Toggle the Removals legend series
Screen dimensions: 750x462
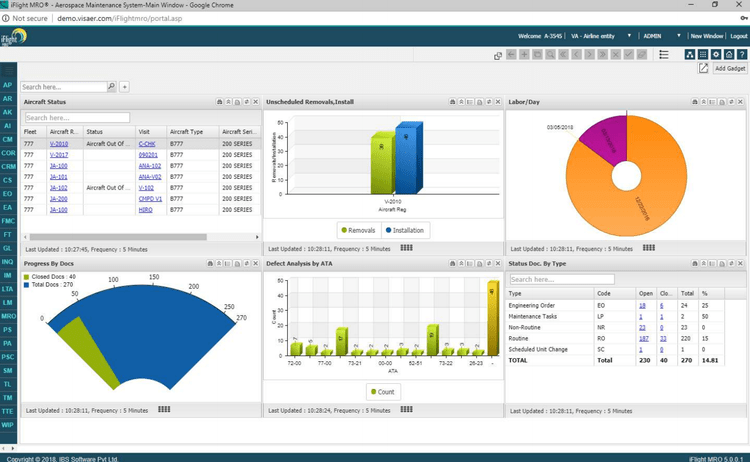[358, 230]
